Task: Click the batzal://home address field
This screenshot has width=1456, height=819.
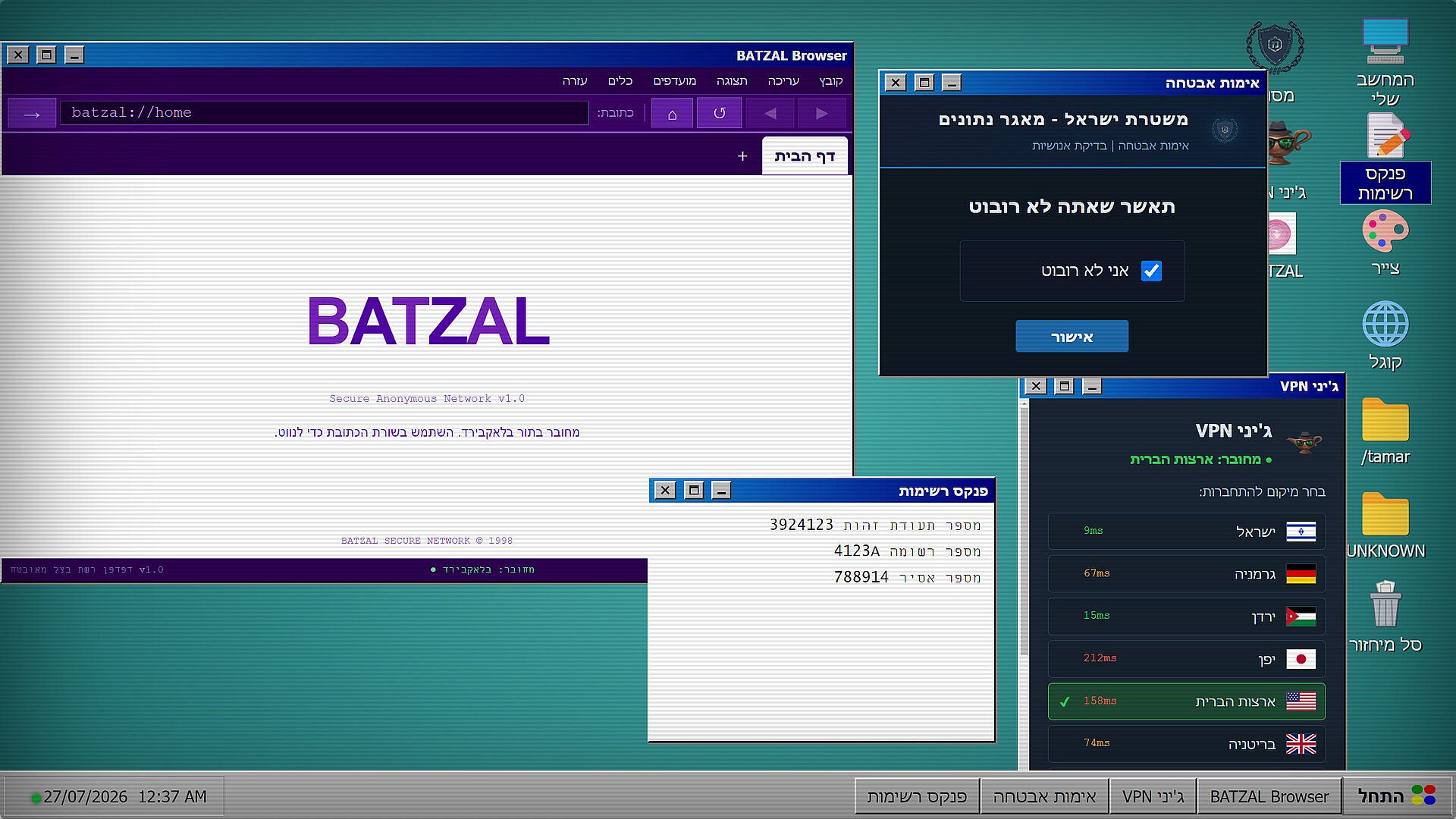Action: tap(325, 113)
